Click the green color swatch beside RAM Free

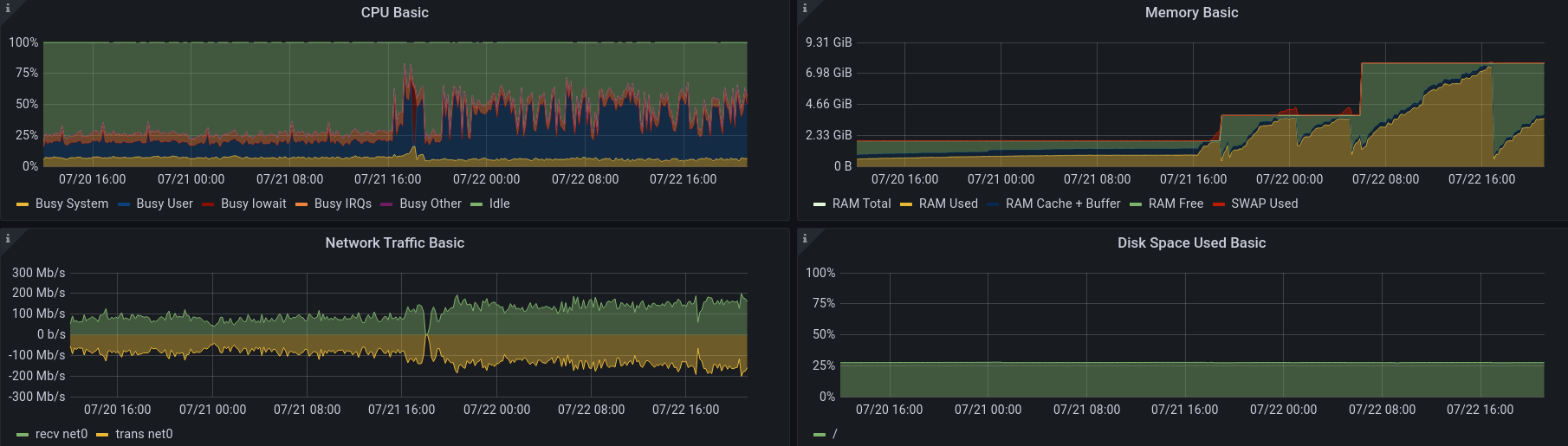coord(1136,204)
